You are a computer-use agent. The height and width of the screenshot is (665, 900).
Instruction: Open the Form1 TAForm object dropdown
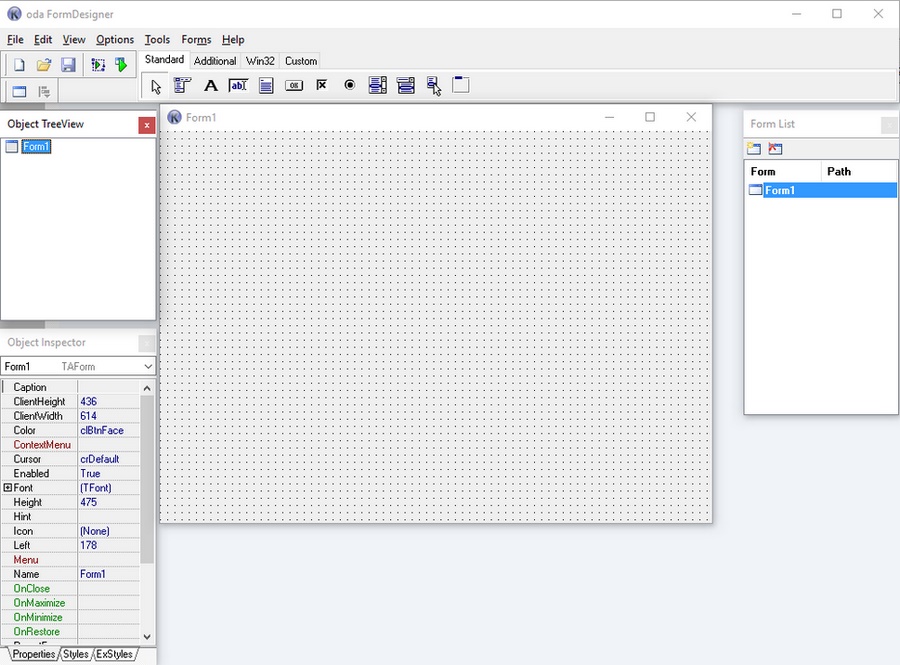pyautogui.click(x=148, y=367)
